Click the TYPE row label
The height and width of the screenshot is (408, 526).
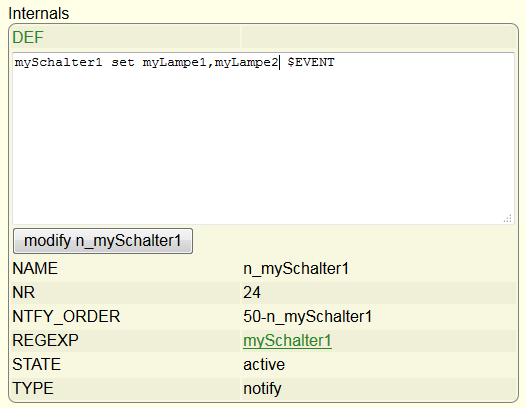pos(33,389)
